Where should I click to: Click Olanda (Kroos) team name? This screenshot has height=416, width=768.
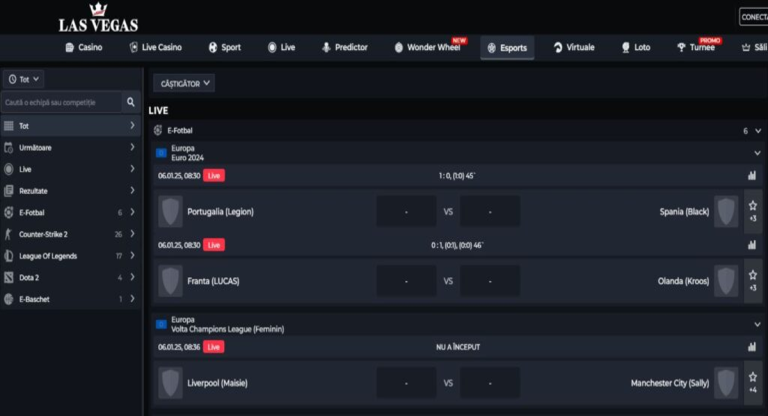[683, 281]
